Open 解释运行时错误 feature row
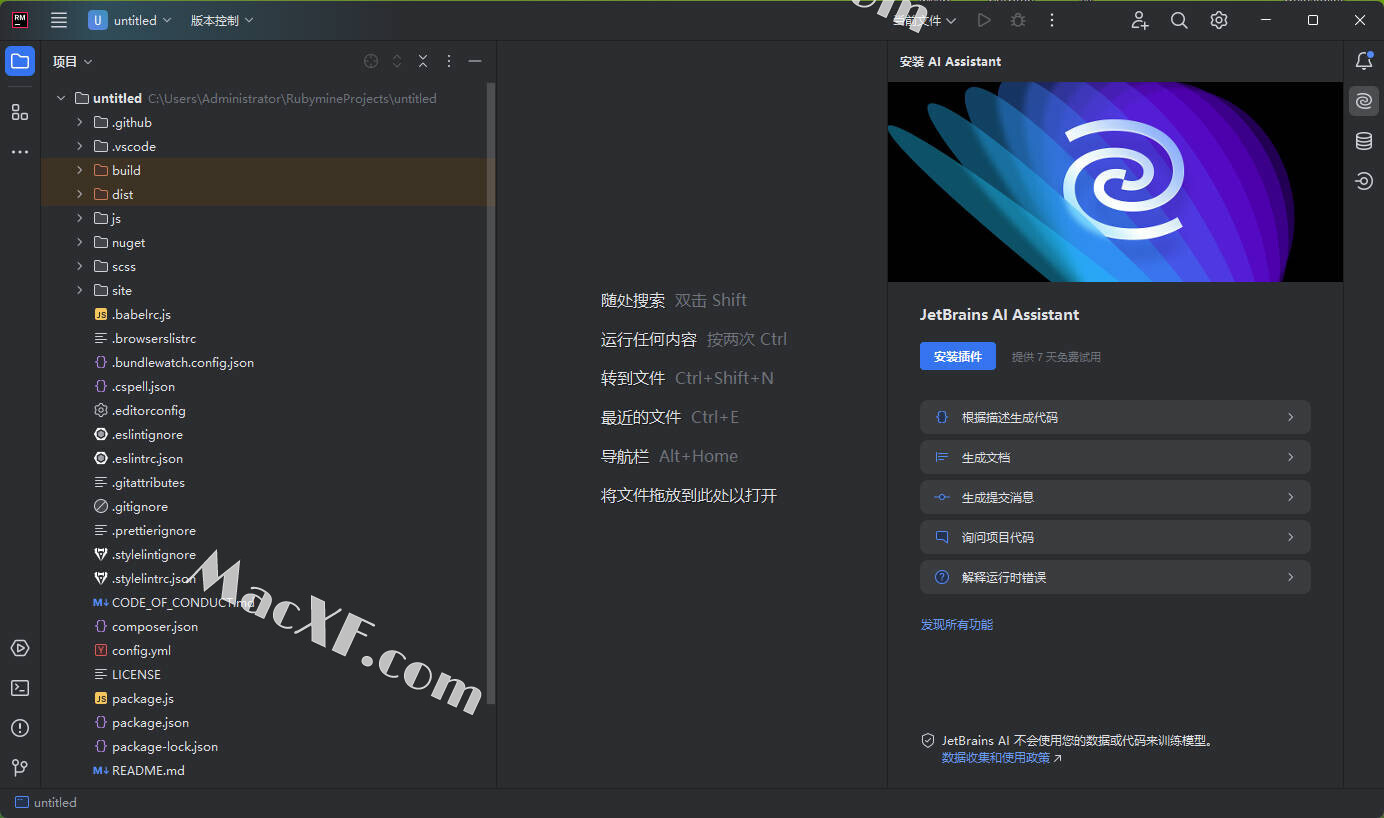The width and height of the screenshot is (1384, 818). [1115, 577]
